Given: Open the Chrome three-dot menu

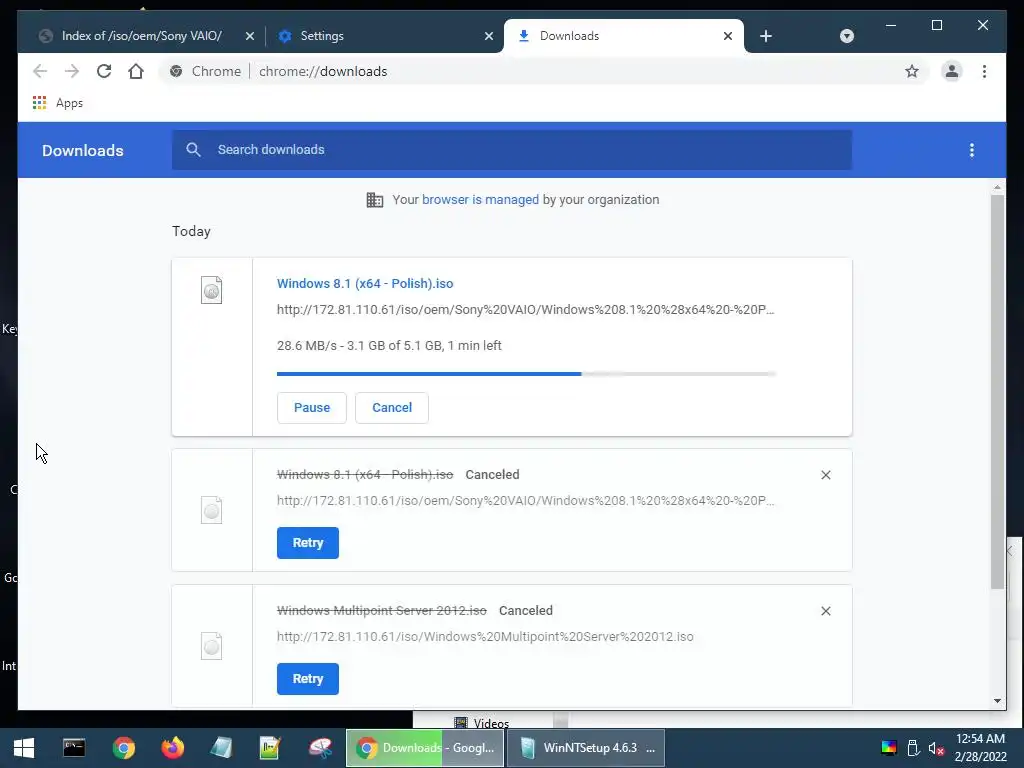Looking at the screenshot, I should pyautogui.click(x=984, y=71).
